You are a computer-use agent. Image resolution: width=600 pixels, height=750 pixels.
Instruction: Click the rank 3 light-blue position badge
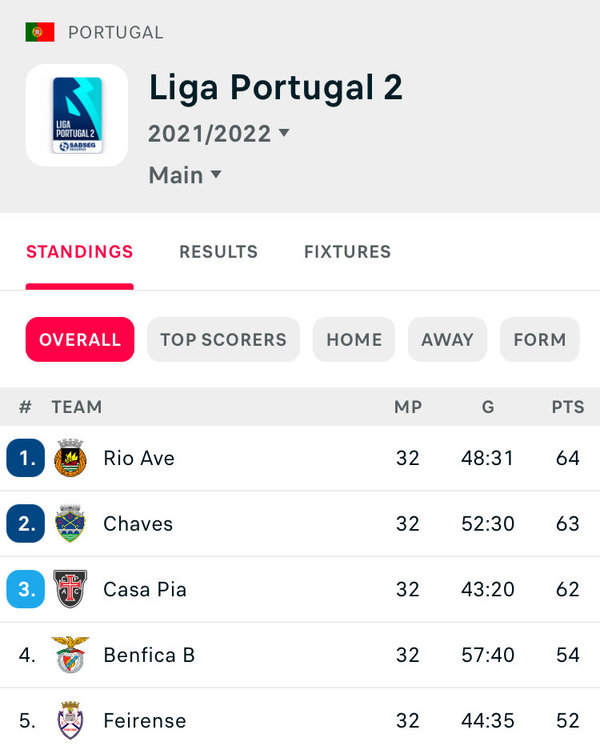click(26, 589)
